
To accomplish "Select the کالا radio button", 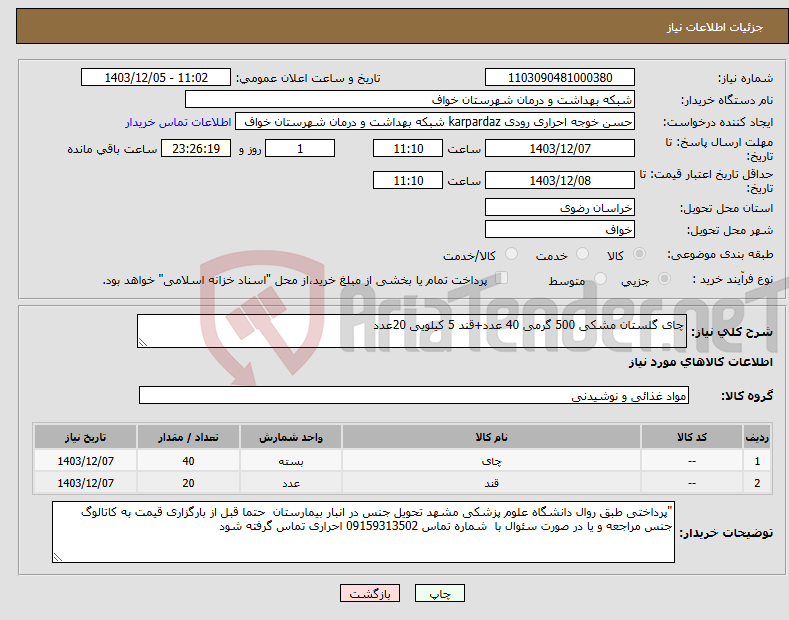I will click(x=639, y=254).
